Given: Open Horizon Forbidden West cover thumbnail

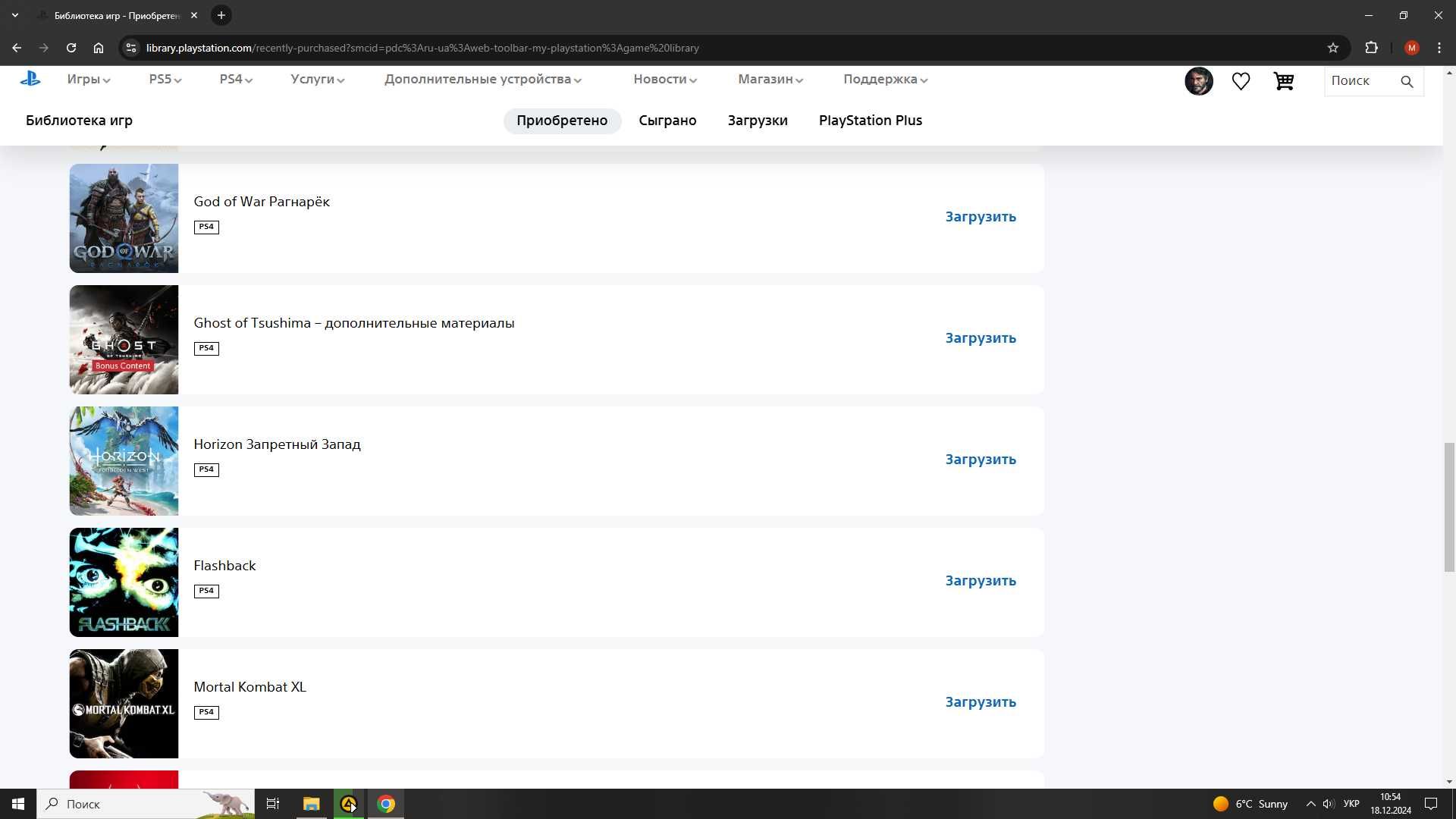Looking at the screenshot, I should pyautogui.click(x=124, y=461).
